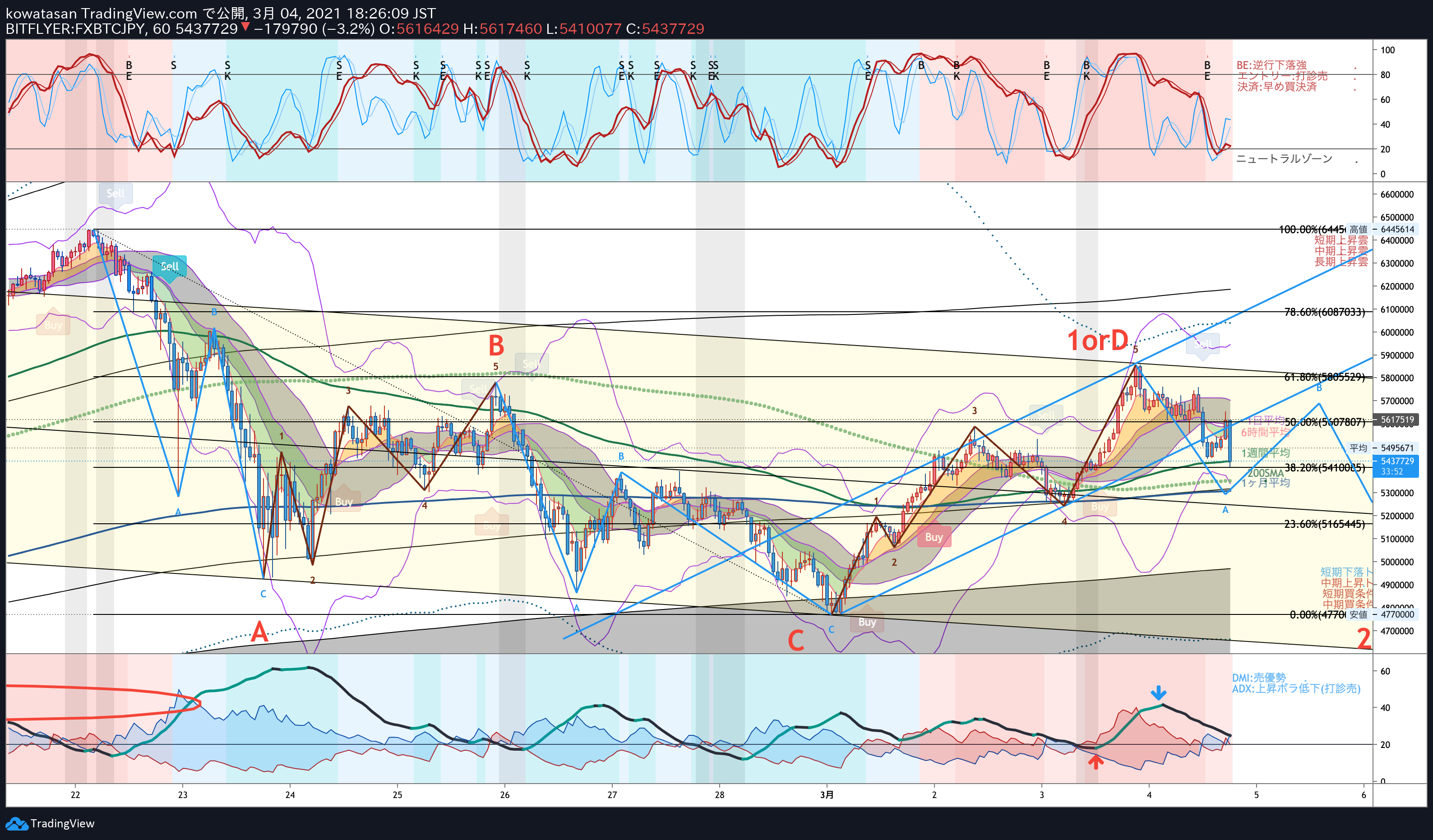Click the 決済:早め買決済 note text
The height and width of the screenshot is (840, 1433).
1276,87
